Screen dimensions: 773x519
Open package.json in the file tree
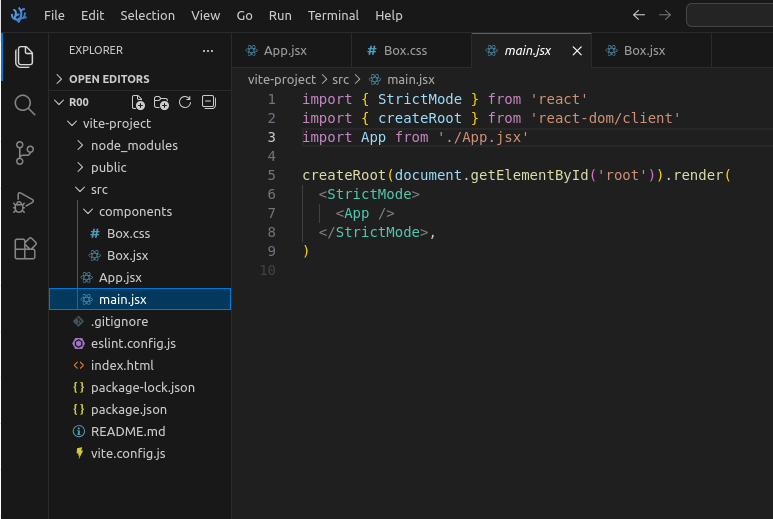[x=128, y=409]
